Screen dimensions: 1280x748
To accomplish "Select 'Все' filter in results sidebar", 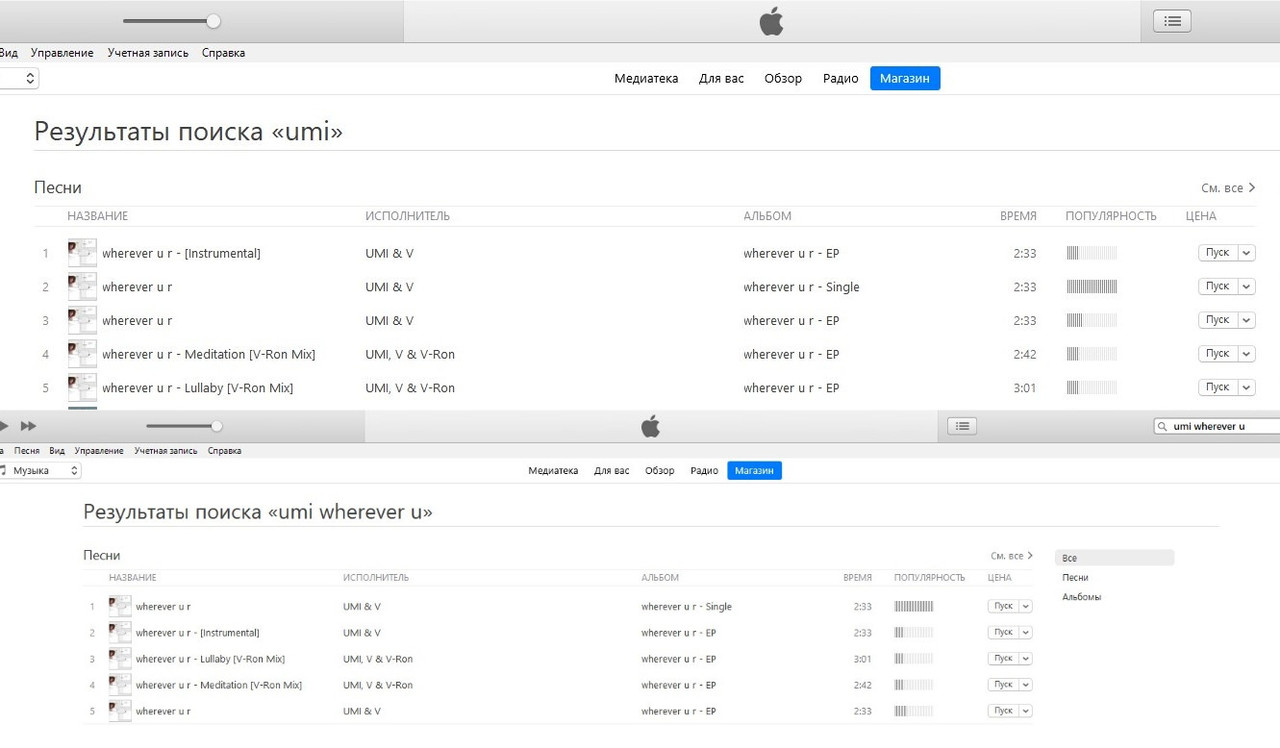I will tap(1114, 558).
